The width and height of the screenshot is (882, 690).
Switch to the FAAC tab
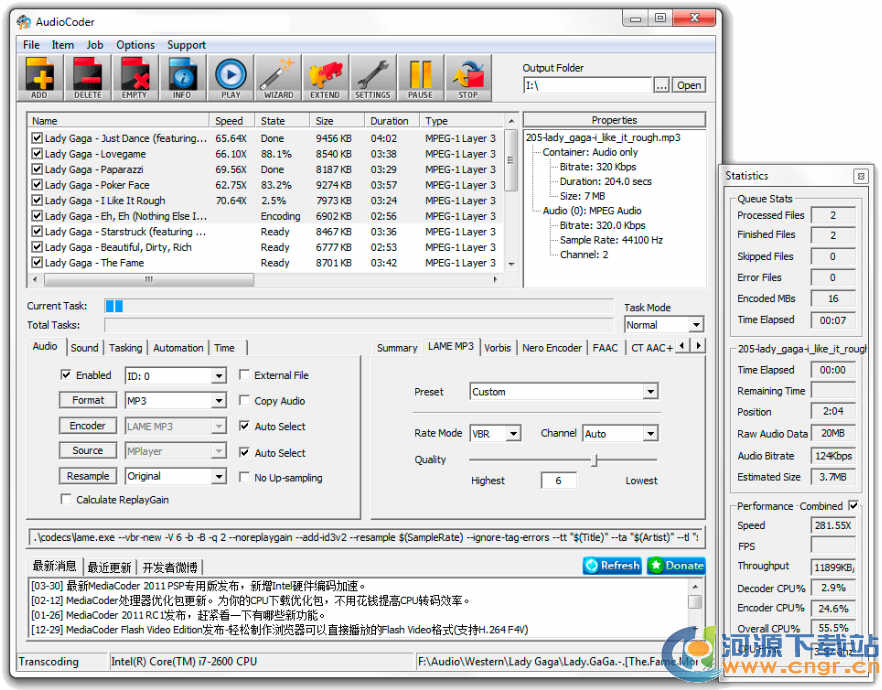tap(605, 348)
